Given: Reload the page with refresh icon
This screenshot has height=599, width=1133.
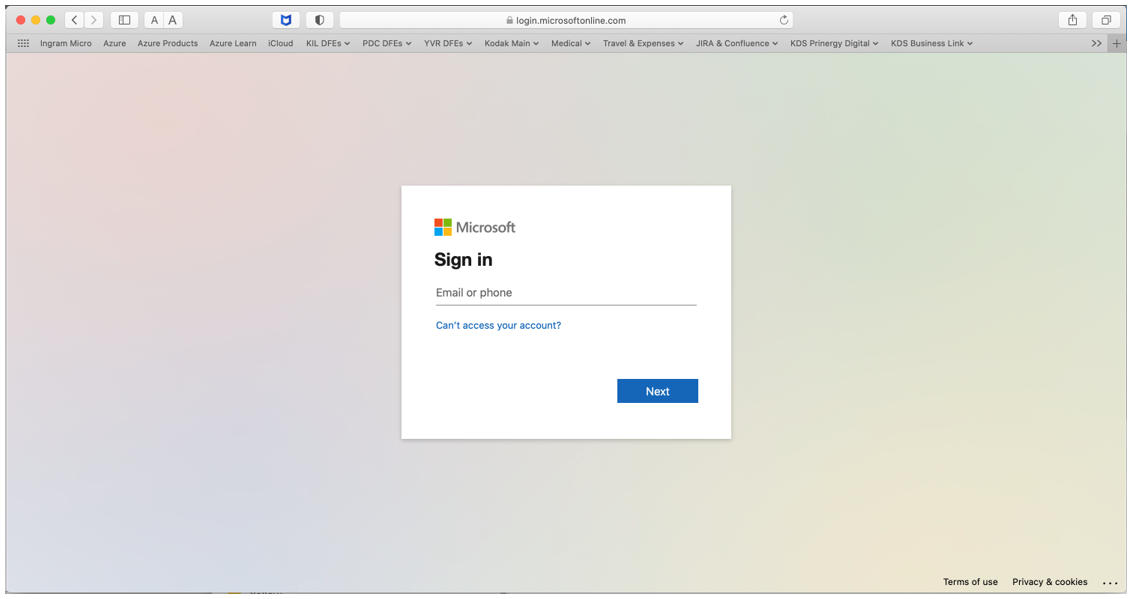Looking at the screenshot, I should [784, 20].
